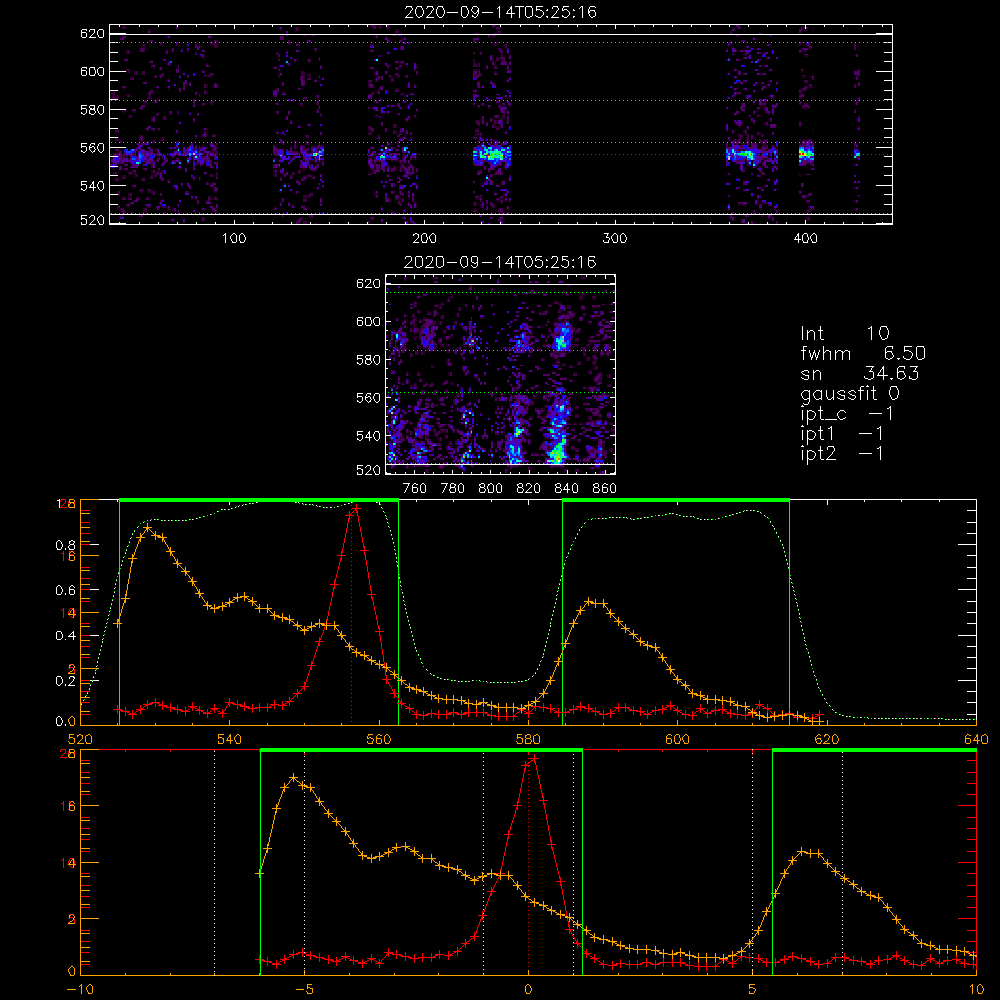Select the 'ipt1 -1' parameter text

pos(841,434)
